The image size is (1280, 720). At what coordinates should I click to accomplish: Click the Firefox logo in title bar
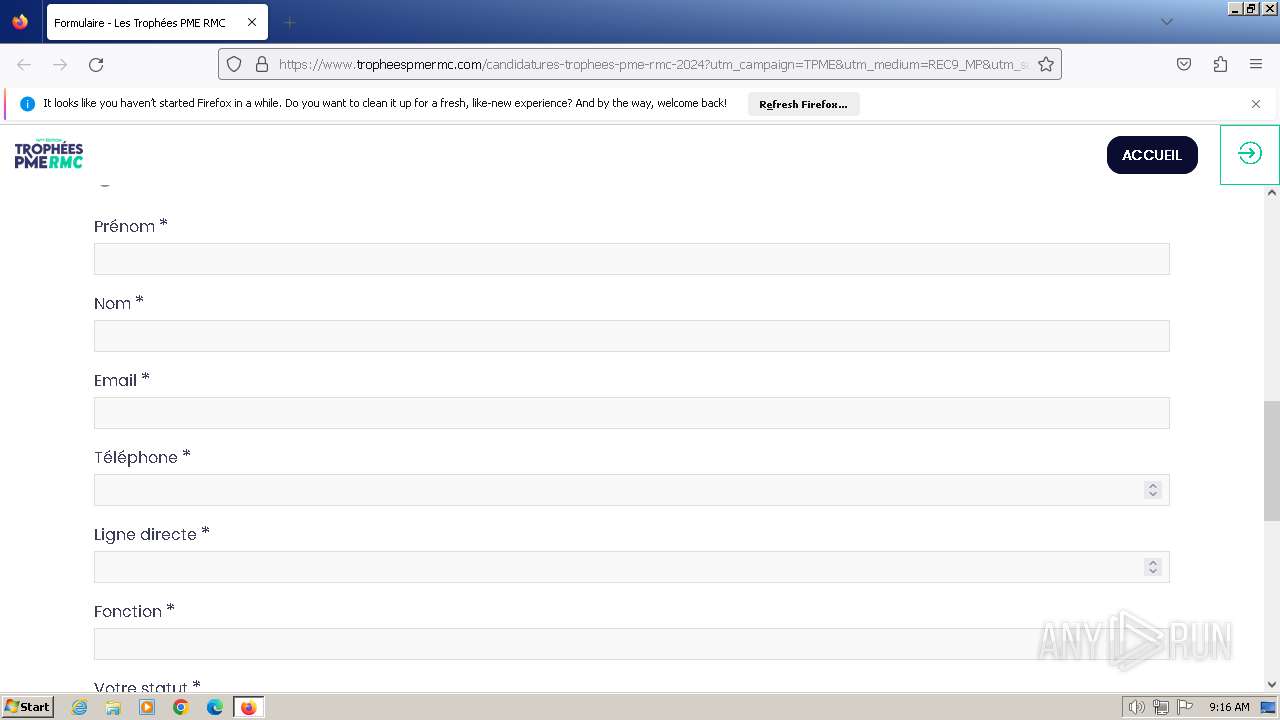[x=20, y=22]
